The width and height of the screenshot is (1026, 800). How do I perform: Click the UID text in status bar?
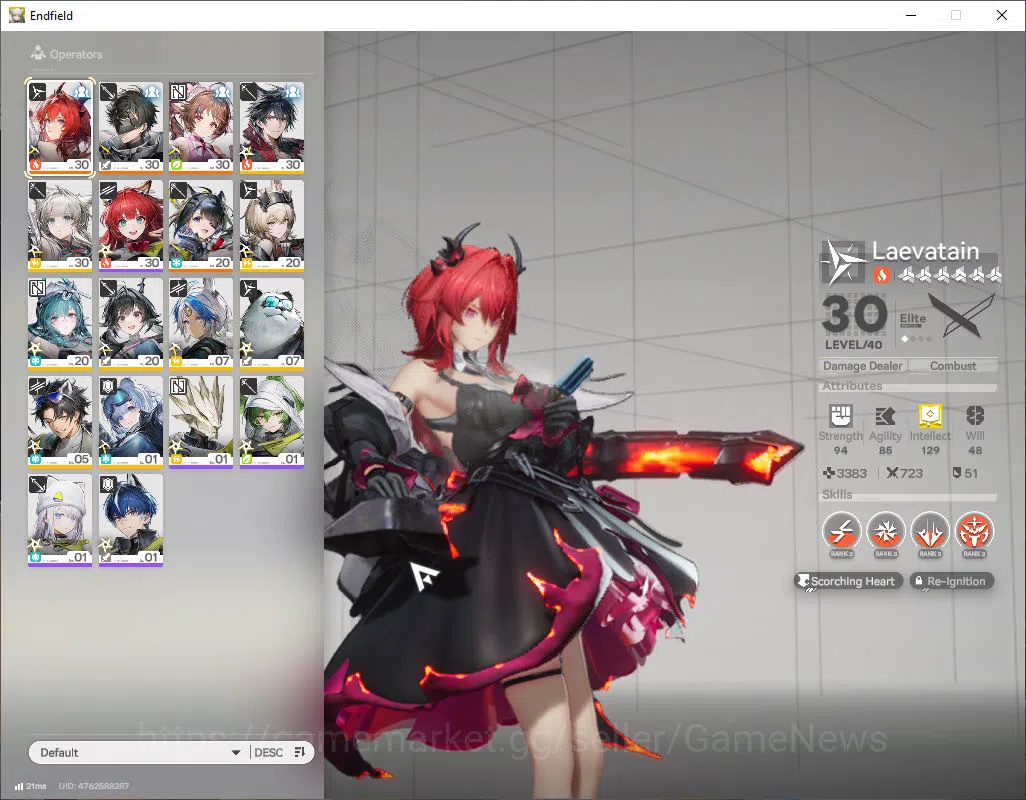(x=94, y=786)
